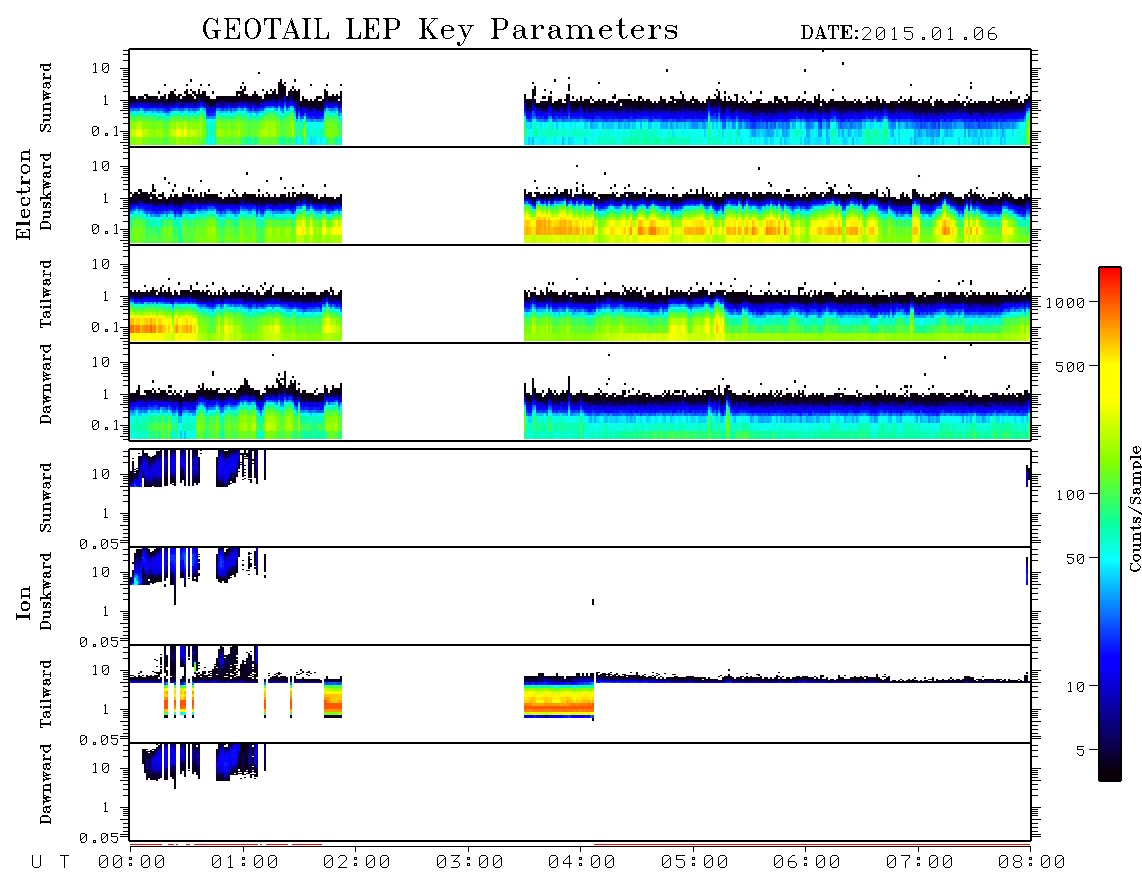Select the Ion group axis label

(x=24, y=602)
